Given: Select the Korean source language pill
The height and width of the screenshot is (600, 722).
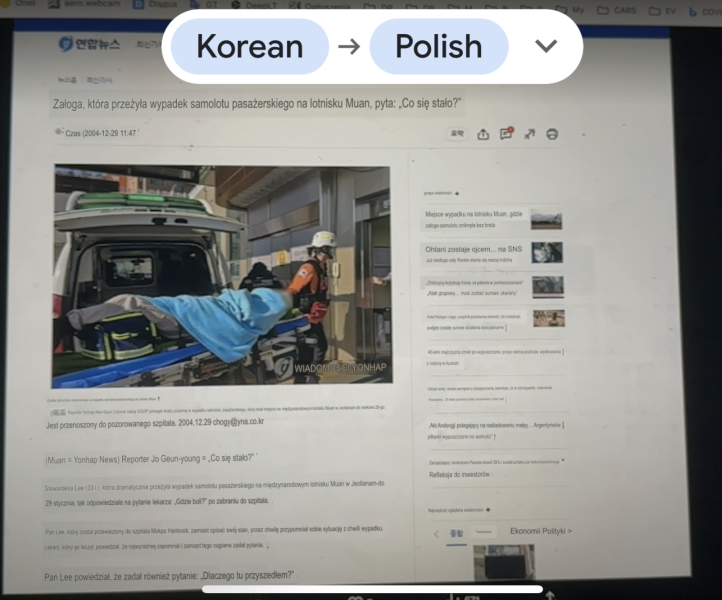Looking at the screenshot, I should click(250, 47).
